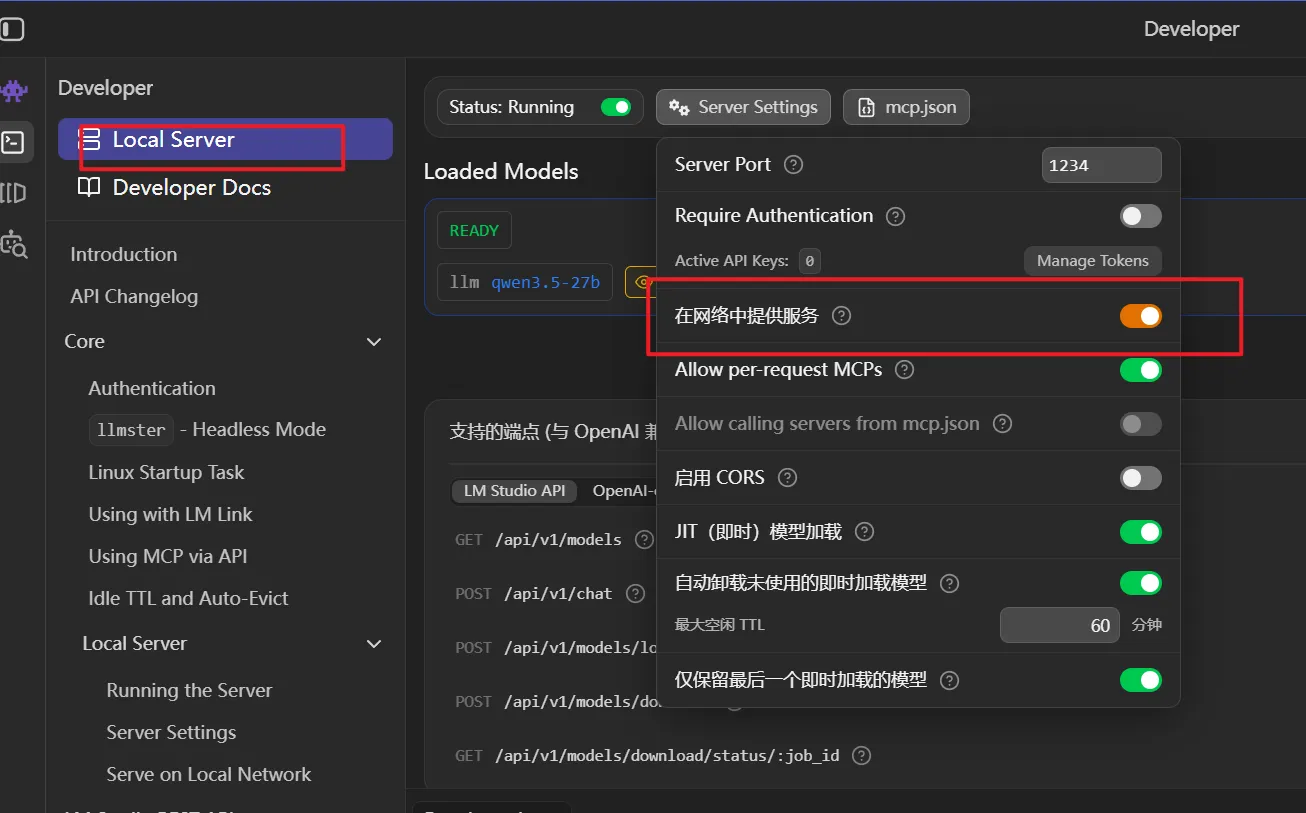
Task: Click the help icon next to 启用 CORS
Action: tap(787, 478)
